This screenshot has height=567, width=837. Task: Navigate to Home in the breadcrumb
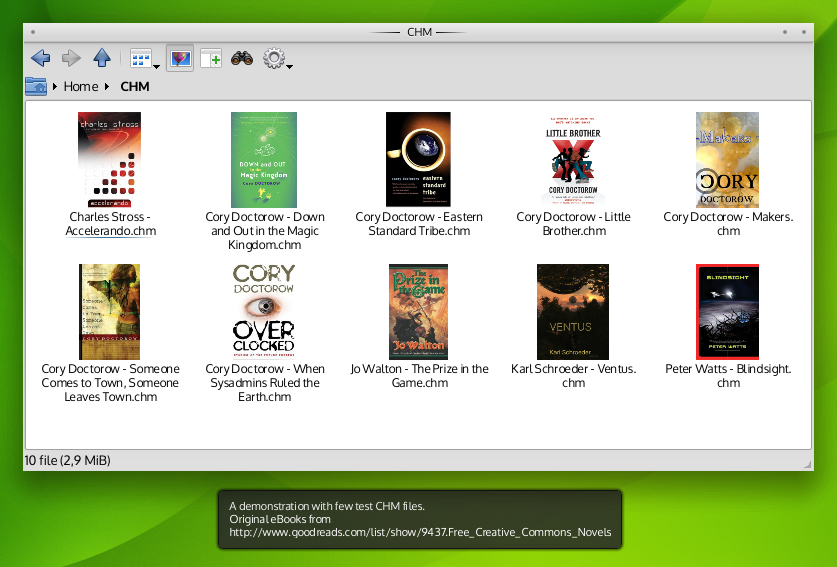coord(81,86)
